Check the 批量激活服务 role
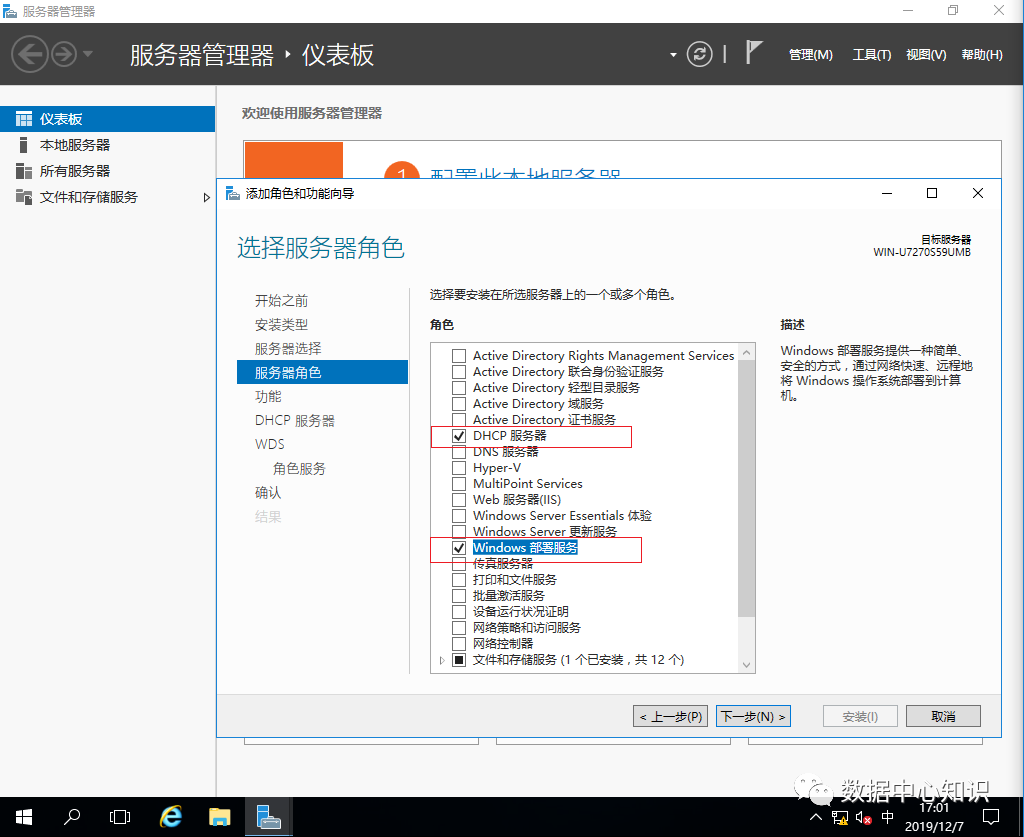Image resolution: width=1024 pixels, height=837 pixels. pos(459,595)
